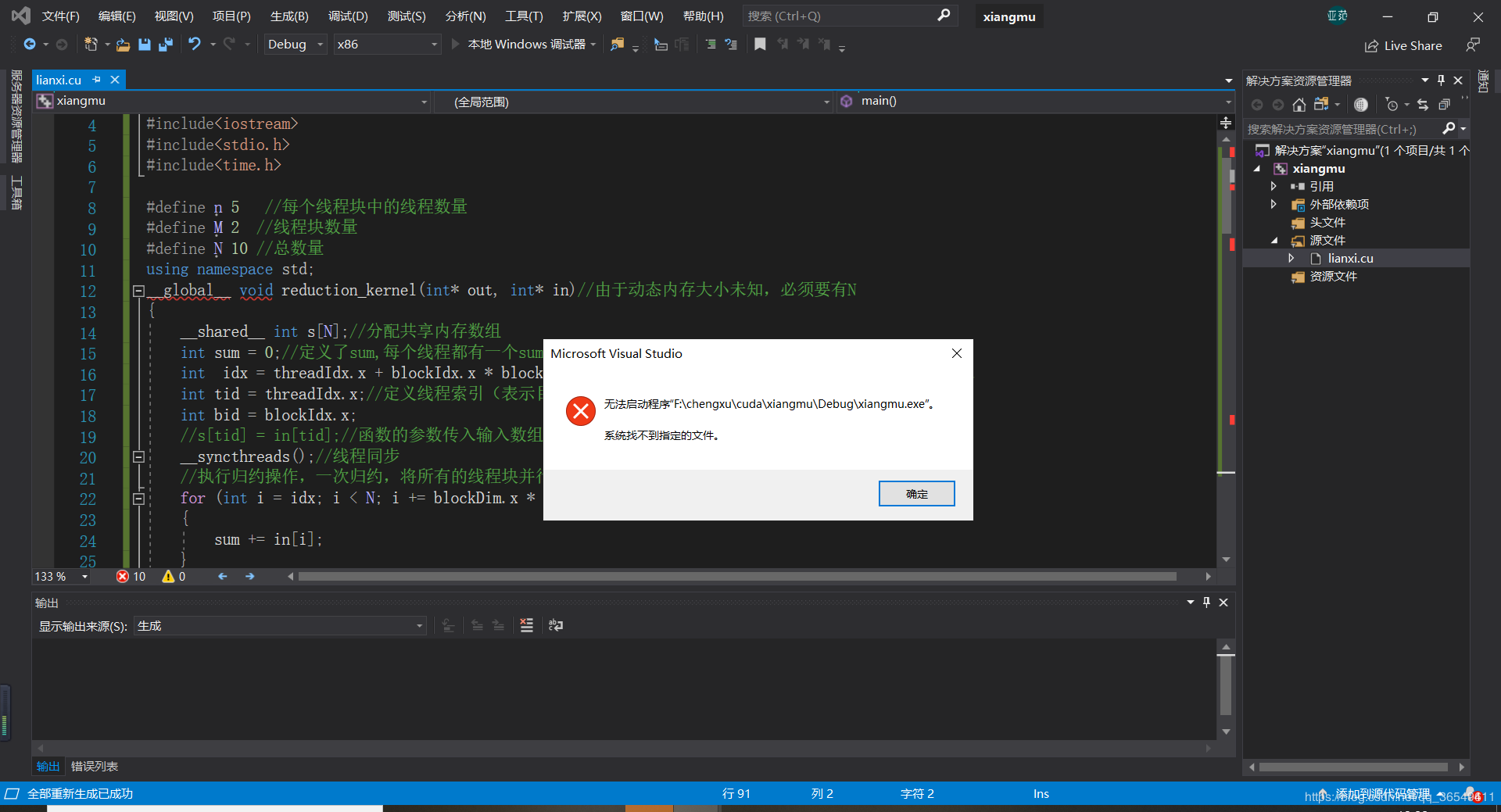Switch views icon in Solution Explorer
1501x812 pixels.
1321,105
